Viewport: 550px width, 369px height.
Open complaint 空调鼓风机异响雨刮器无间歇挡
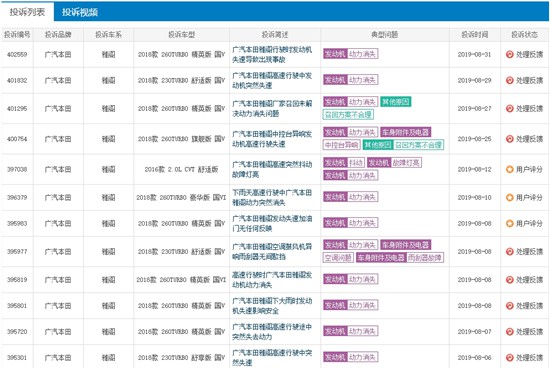click(272, 251)
